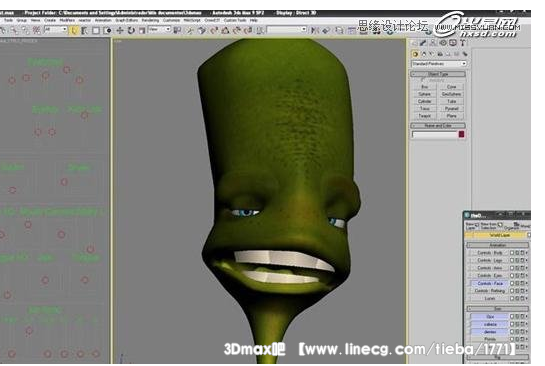The width and height of the screenshot is (545, 366).
Task: Click the Select Object arrow tool
Action: [74, 31]
